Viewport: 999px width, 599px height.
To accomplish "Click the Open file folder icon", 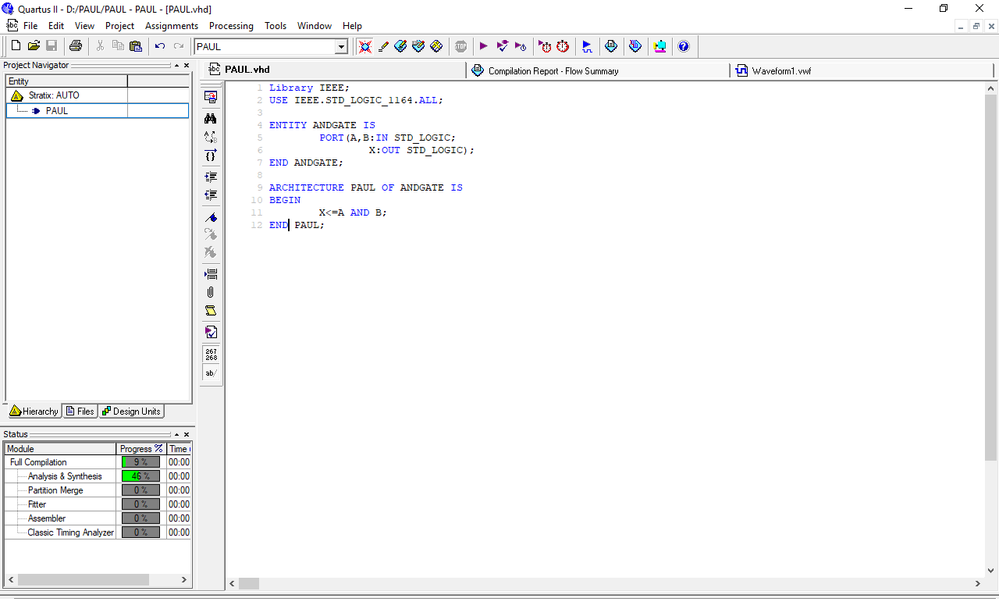I will (33, 46).
